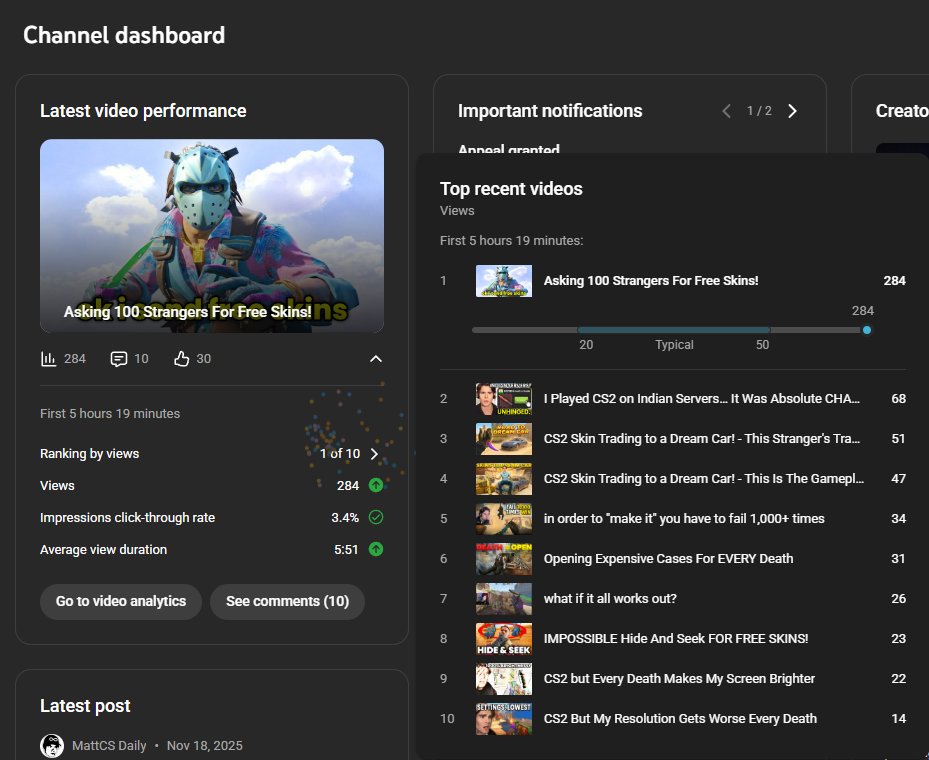
Task: Click the next notification right chevron
Action: click(792, 111)
